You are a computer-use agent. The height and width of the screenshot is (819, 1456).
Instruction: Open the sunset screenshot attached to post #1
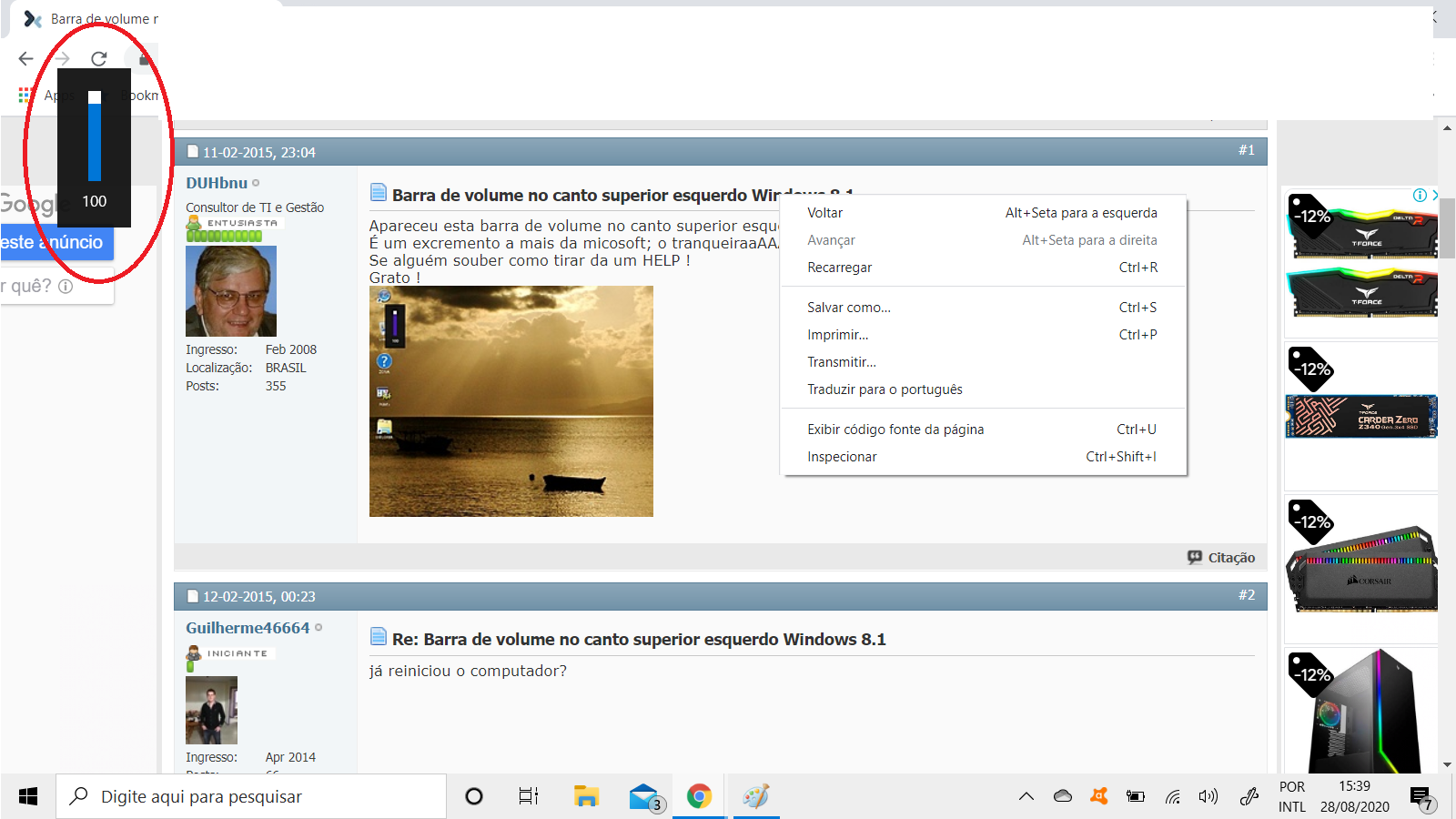[x=511, y=401]
